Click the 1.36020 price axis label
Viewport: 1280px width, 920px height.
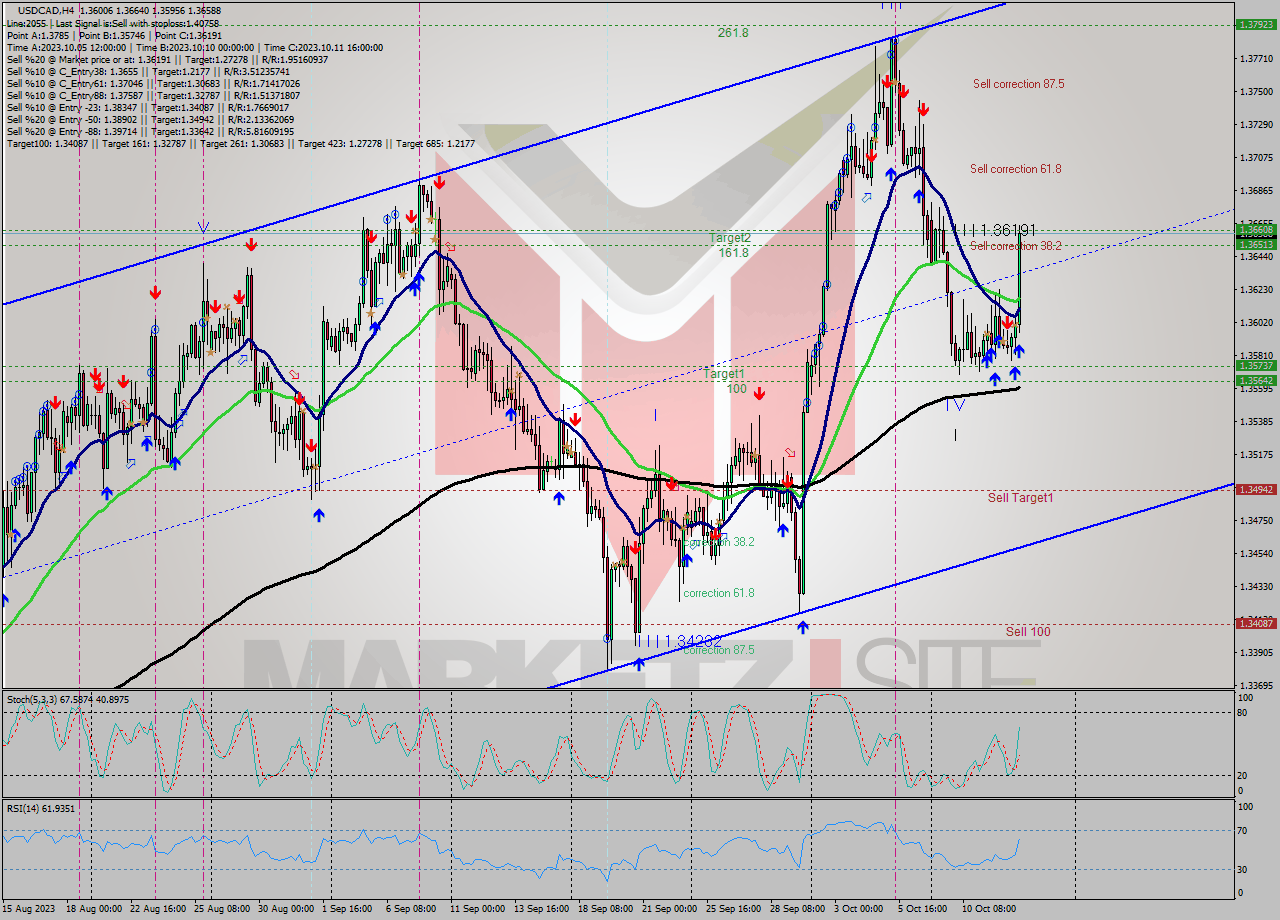pyautogui.click(x=1256, y=323)
